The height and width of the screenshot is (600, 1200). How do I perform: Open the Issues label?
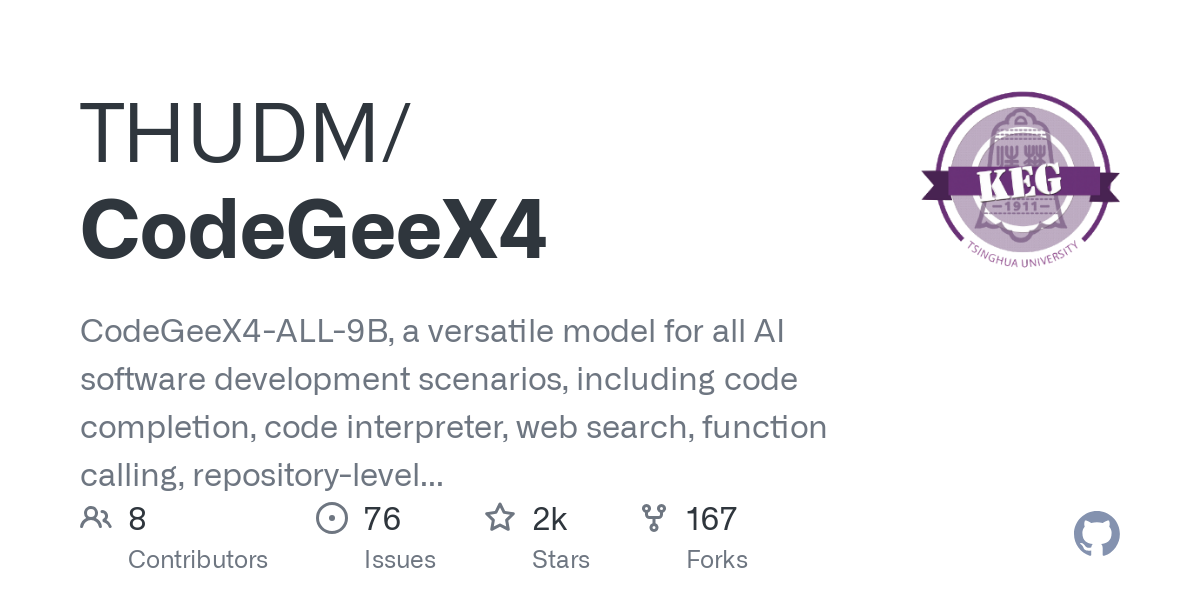coord(399,559)
